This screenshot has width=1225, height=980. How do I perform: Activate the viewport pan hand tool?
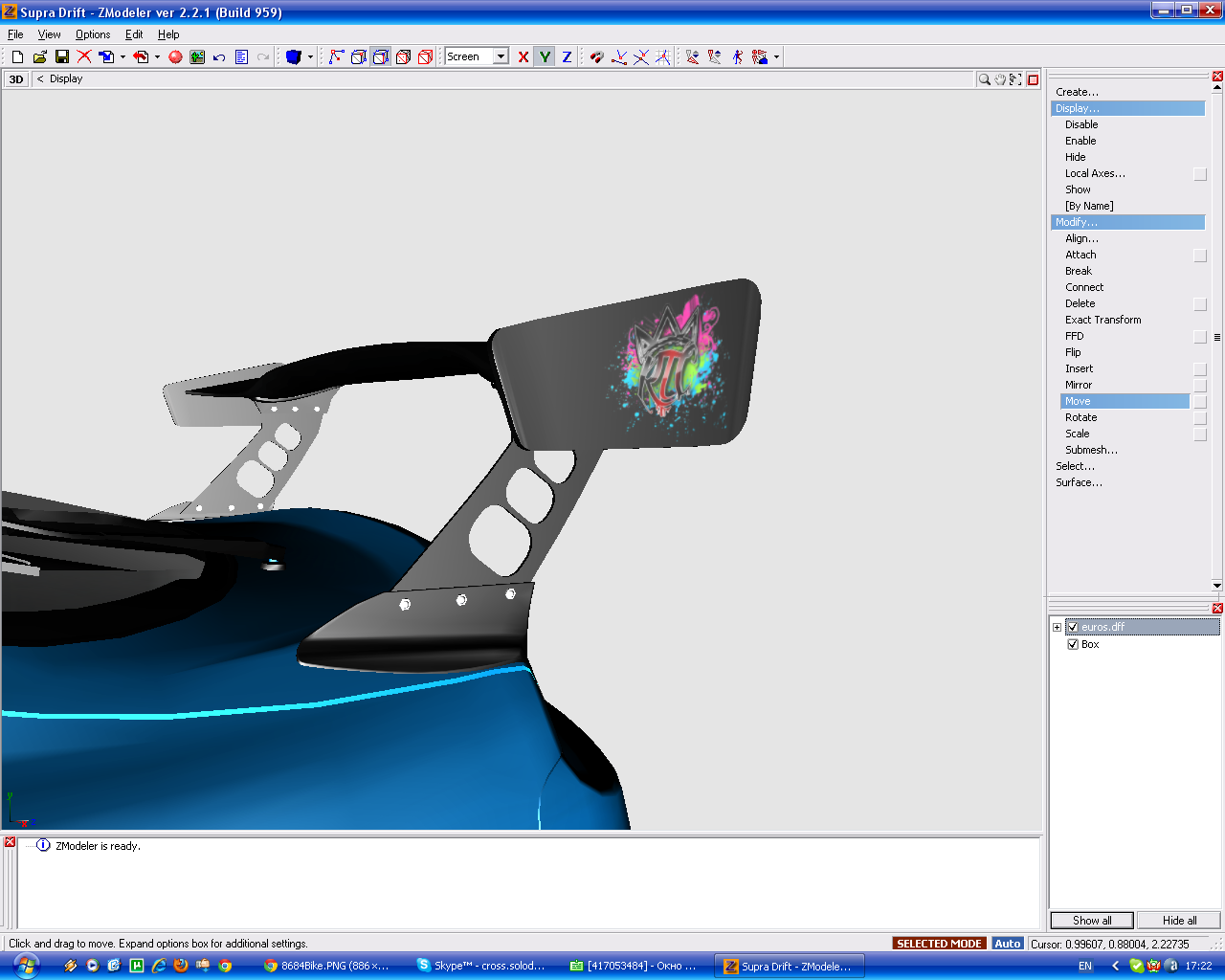(x=1000, y=79)
